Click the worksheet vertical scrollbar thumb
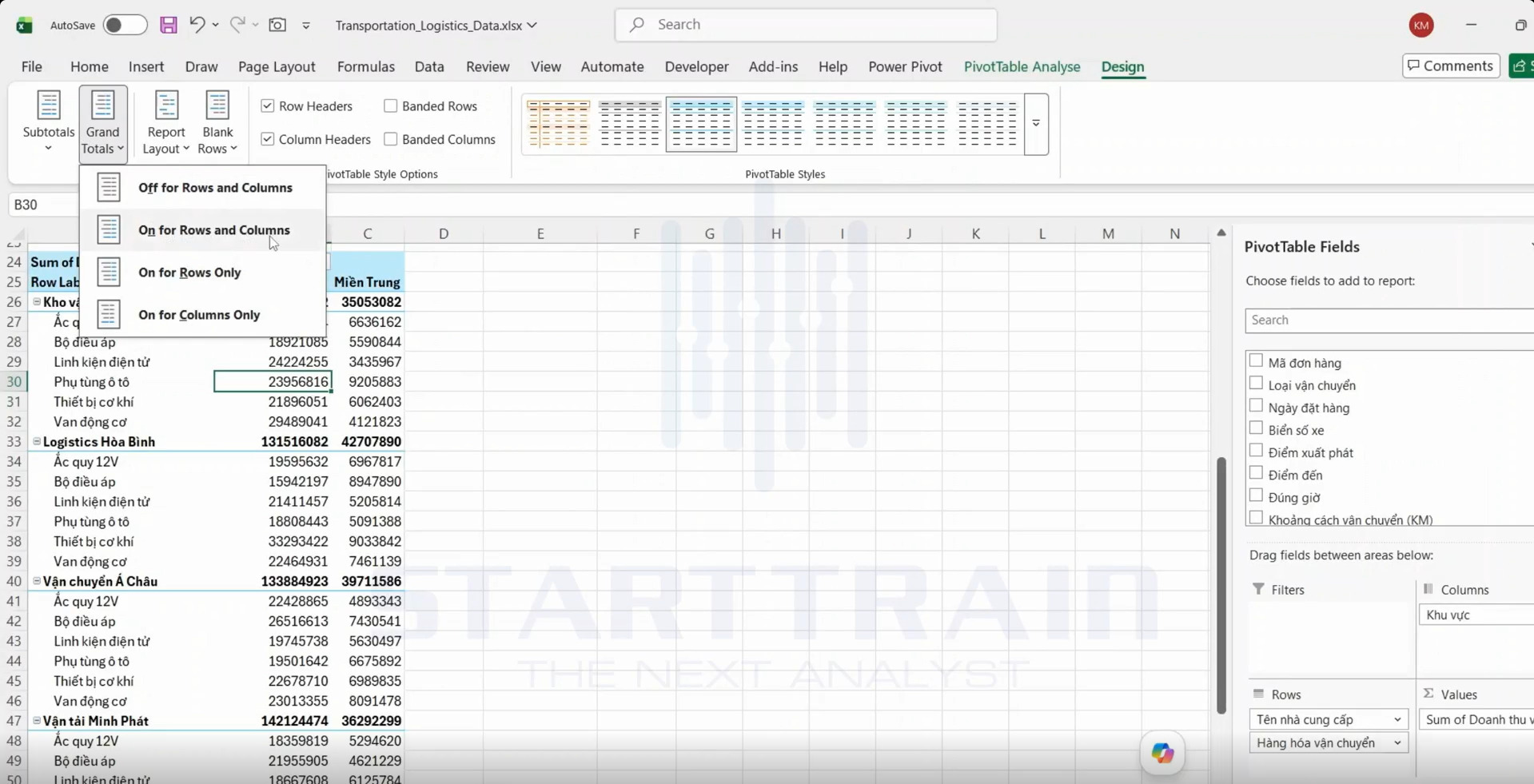Screen dimensions: 1534x784 [x=1221, y=585]
